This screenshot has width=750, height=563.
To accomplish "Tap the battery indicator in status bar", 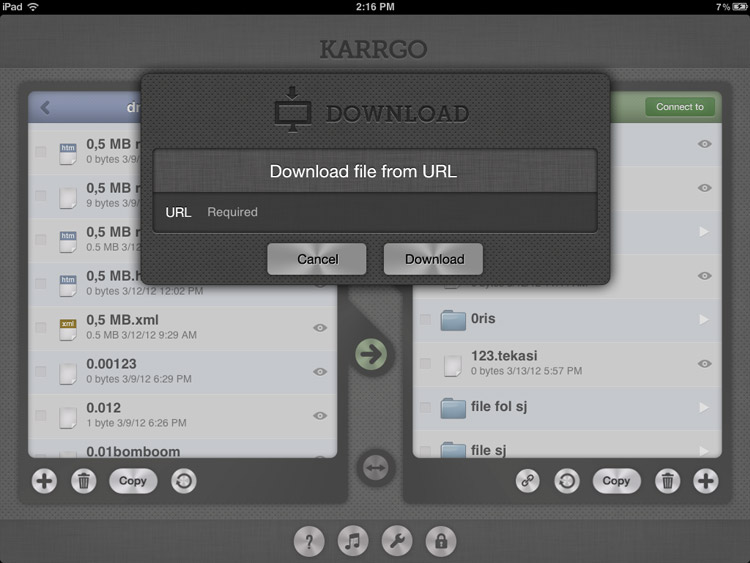I will pyautogui.click(x=739, y=7).
